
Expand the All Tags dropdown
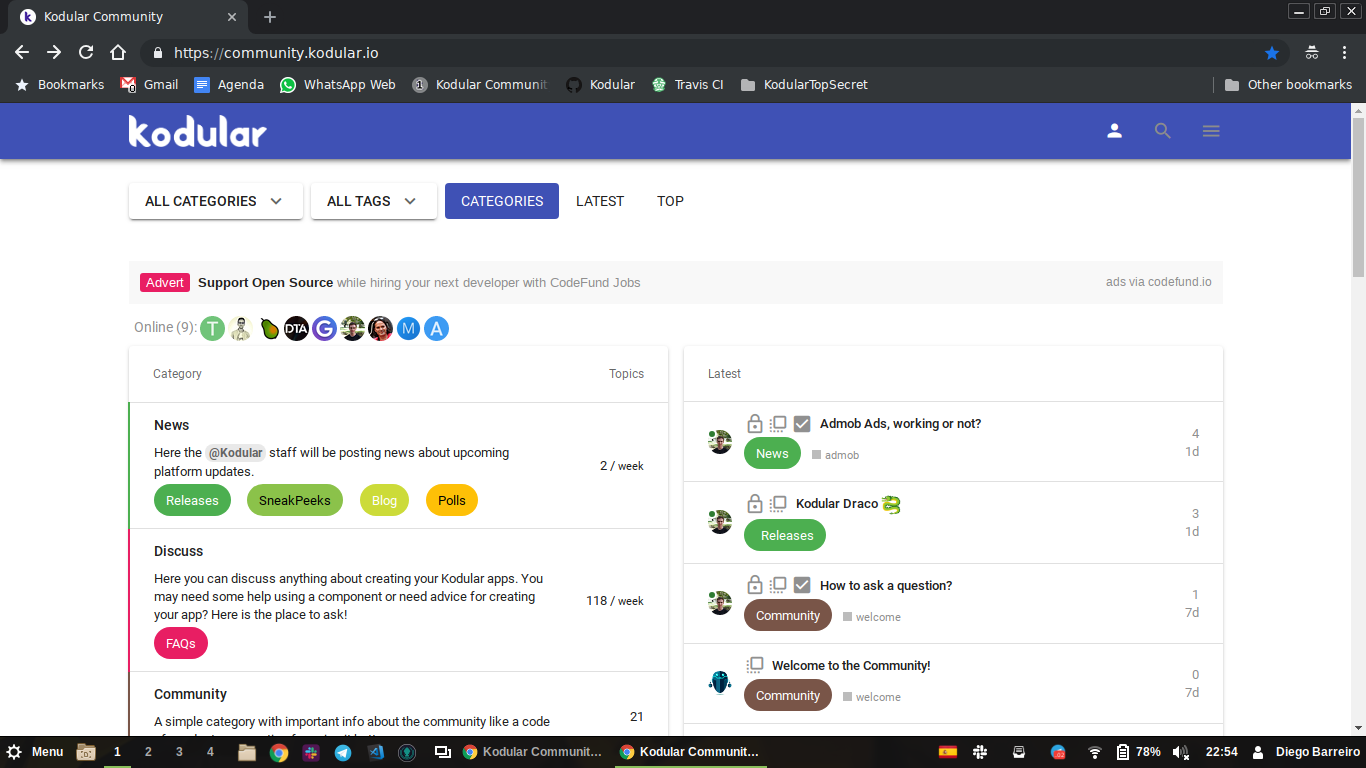373,201
